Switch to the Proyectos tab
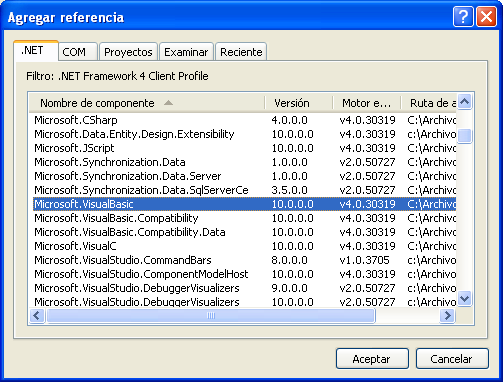This screenshot has width=503, height=382. tap(128, 52)
